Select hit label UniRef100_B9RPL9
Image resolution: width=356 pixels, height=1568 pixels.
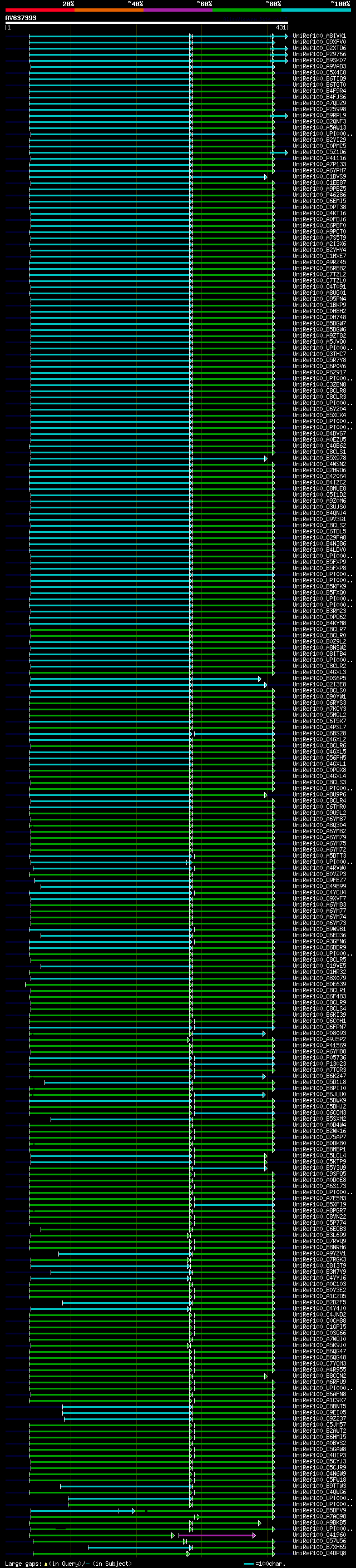(319, 115)
